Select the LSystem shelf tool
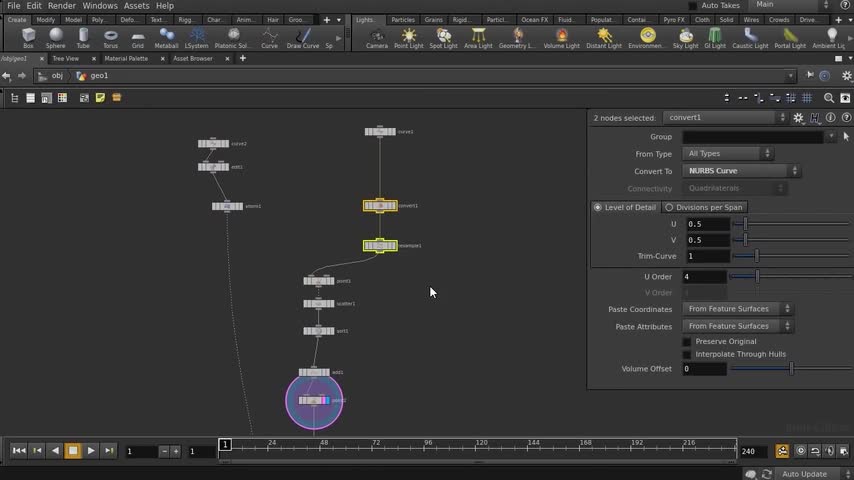The image size is (854, 480). click(196, 38)
